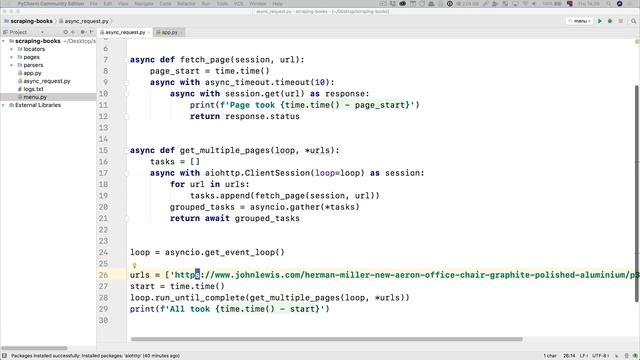Screen dimensions: 640x360
Task: Select the locators folder row
Action: click(x=48, y=49)
